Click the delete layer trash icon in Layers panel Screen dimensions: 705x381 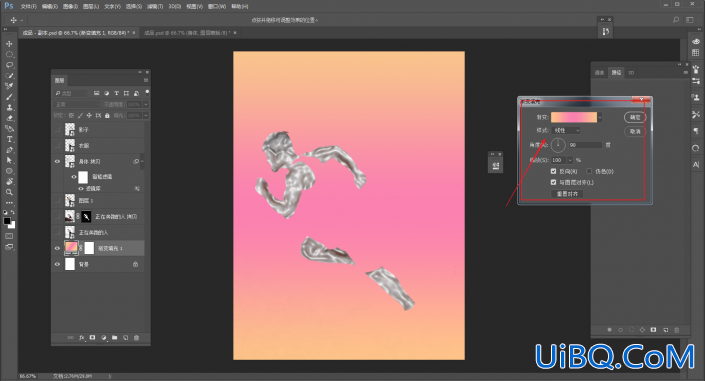[x=137, y=338]
